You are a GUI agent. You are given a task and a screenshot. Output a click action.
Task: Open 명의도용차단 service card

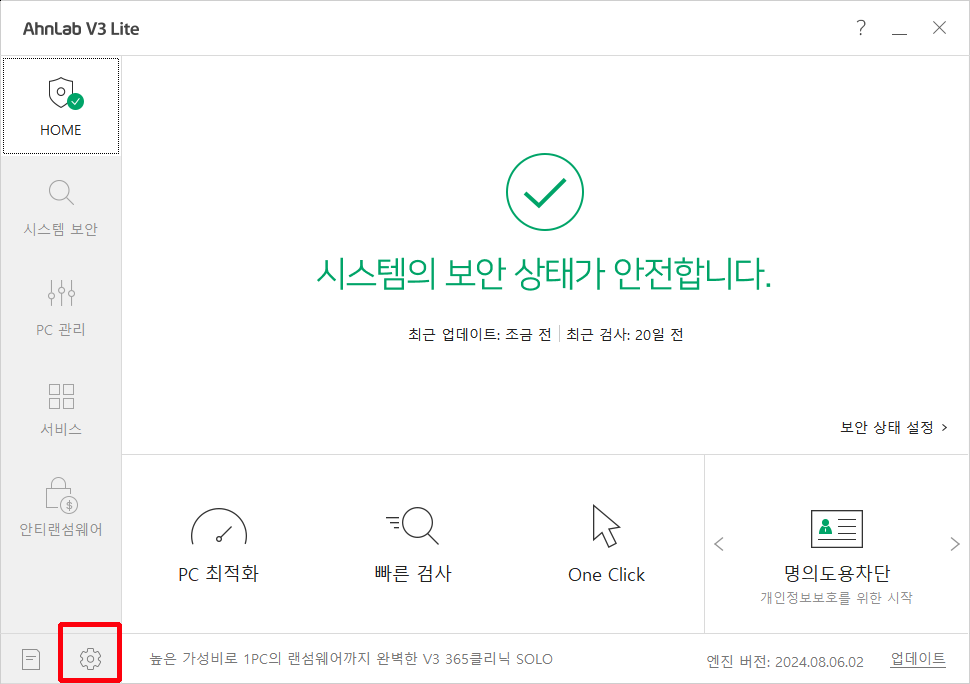(x=836, y=557)
